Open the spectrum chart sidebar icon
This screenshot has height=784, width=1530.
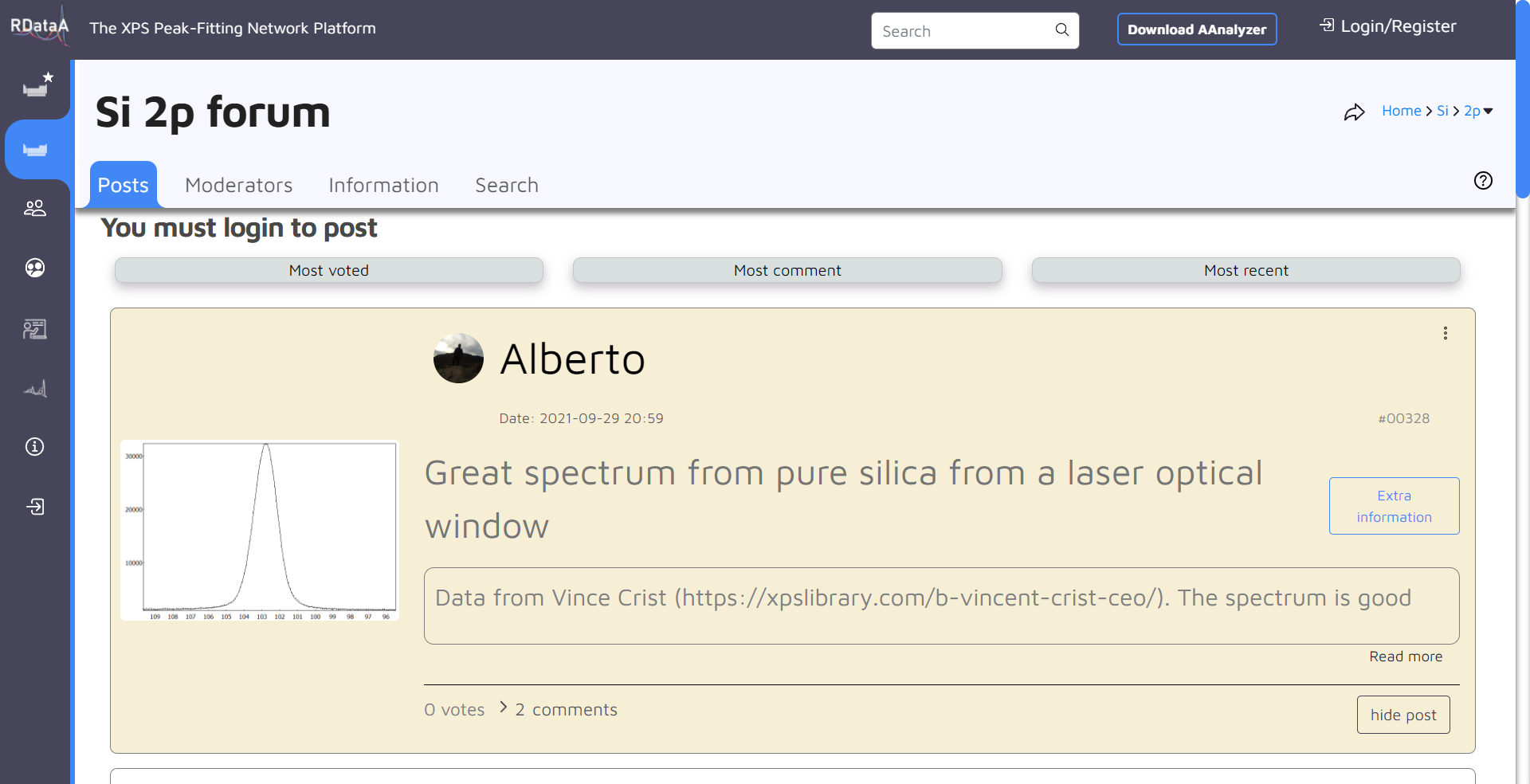tap(35, 389)
